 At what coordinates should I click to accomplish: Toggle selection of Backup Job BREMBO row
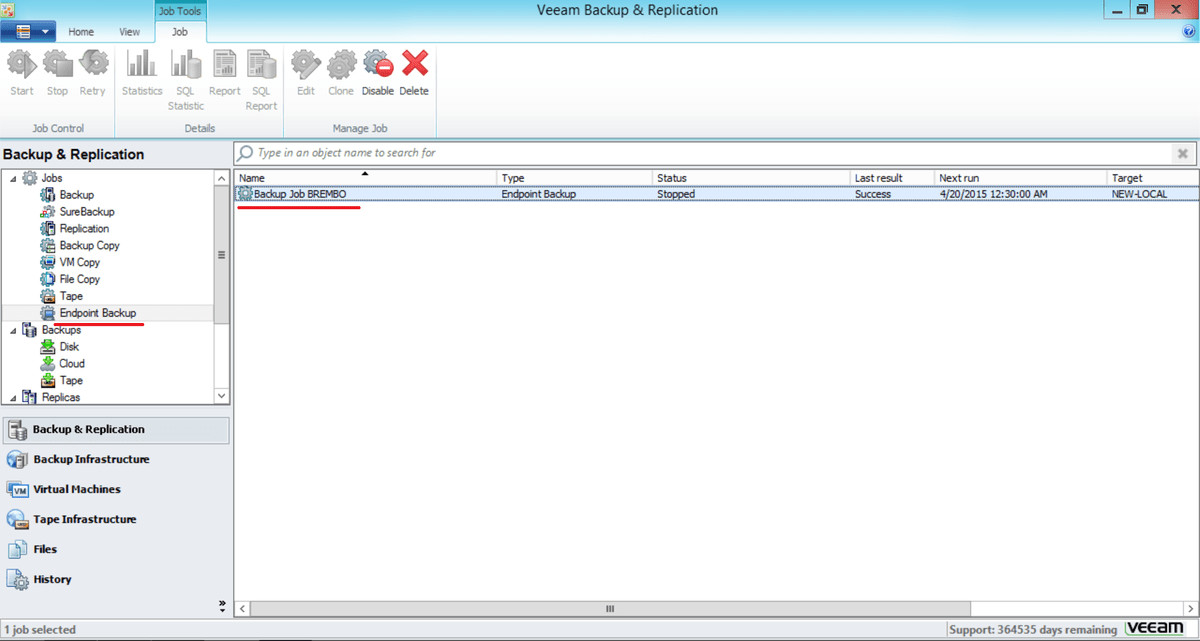300,193
